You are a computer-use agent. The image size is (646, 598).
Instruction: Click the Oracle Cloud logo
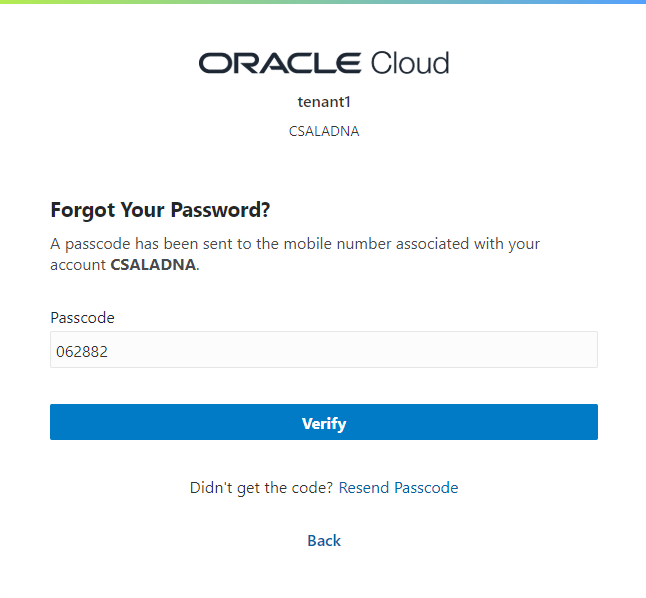tap(324, 63)
